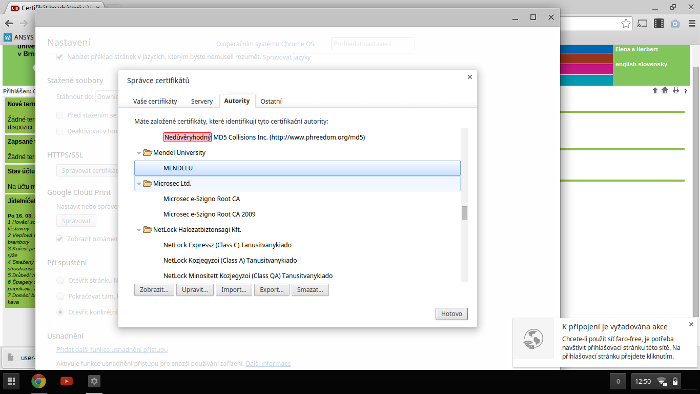The width and height of the screenshot is (700, 394).
Task: Click the settings gear shelf icon
Action: pyautogui.click(x=94, y=381)
